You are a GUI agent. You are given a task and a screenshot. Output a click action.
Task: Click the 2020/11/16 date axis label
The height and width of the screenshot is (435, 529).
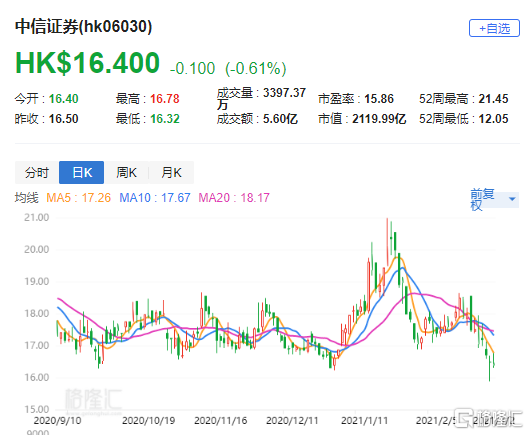(221, 420)
